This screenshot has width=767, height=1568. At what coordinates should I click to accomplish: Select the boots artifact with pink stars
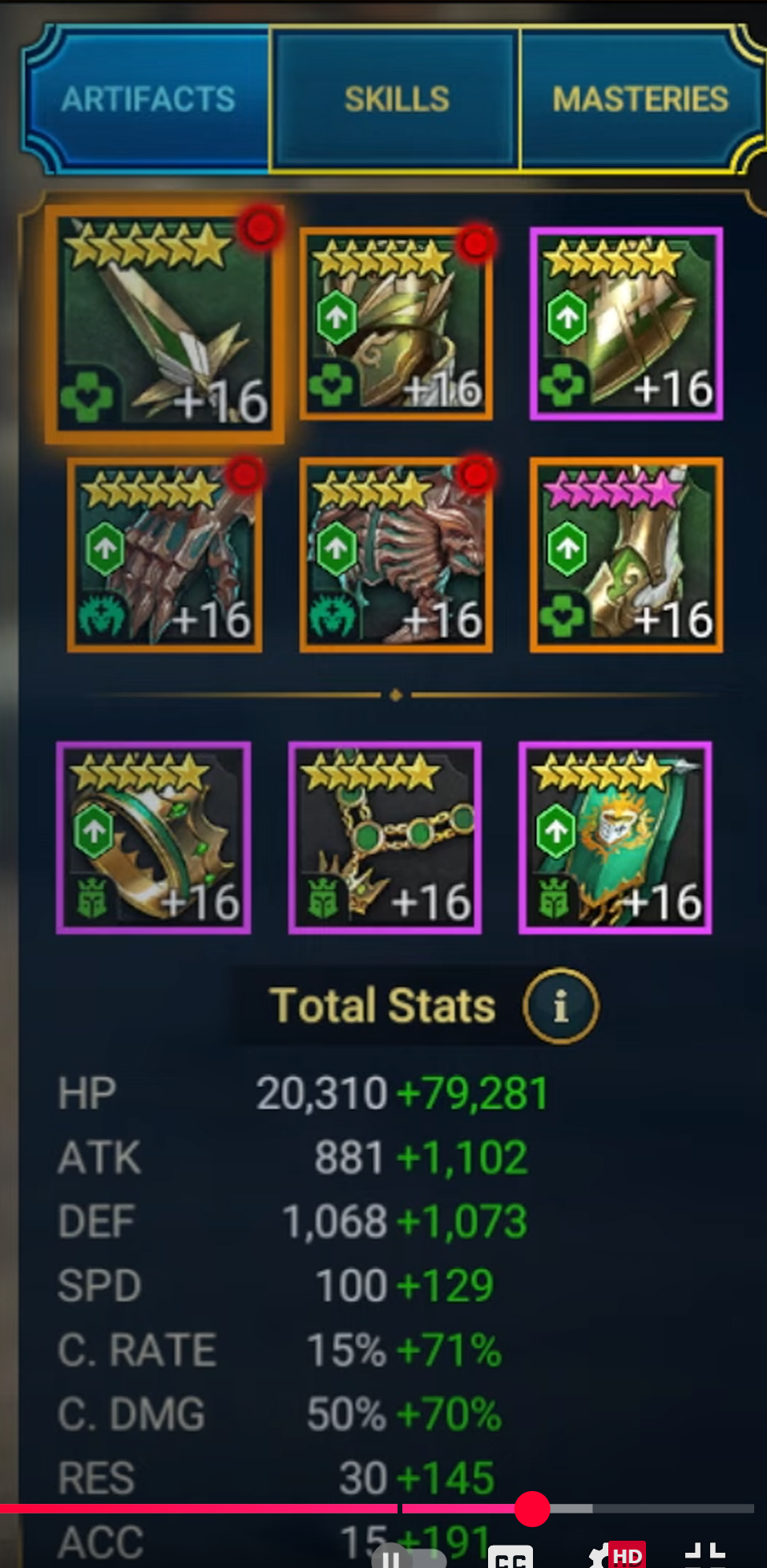click(x=626, y=555)
